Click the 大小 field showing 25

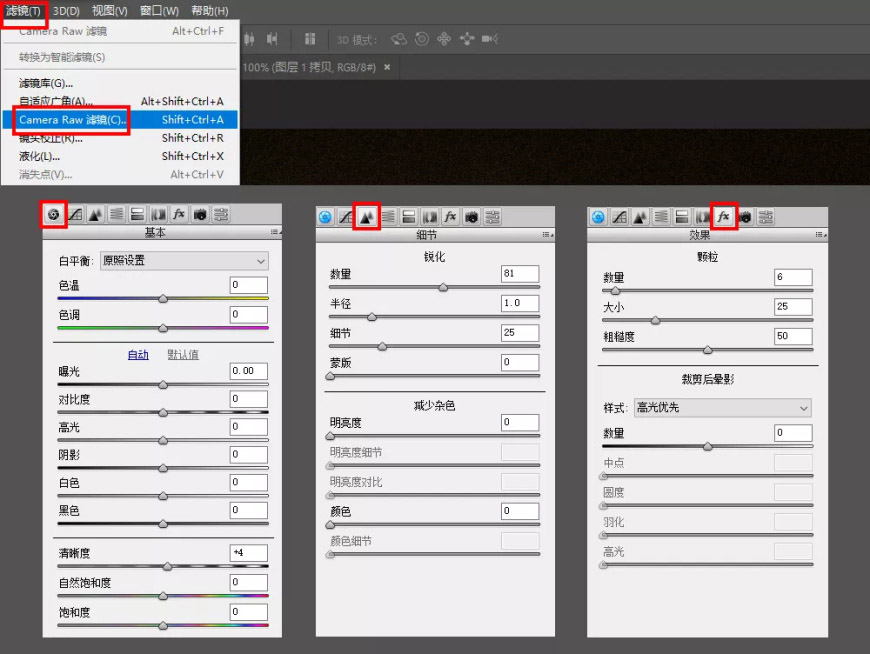(793, 307)
